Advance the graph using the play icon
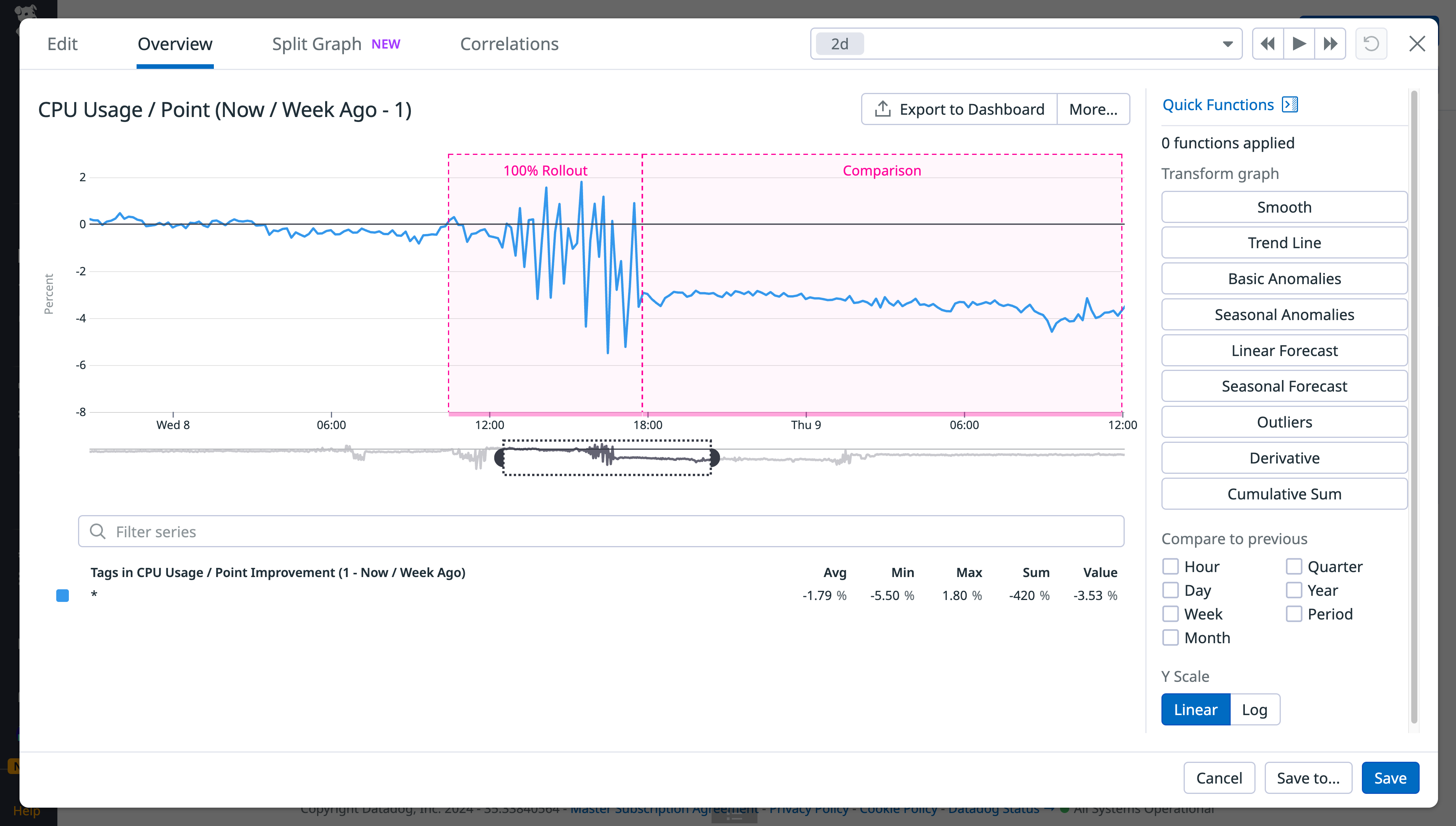The width and height of the screenshot is (1456, 826). coord(1299,43)
